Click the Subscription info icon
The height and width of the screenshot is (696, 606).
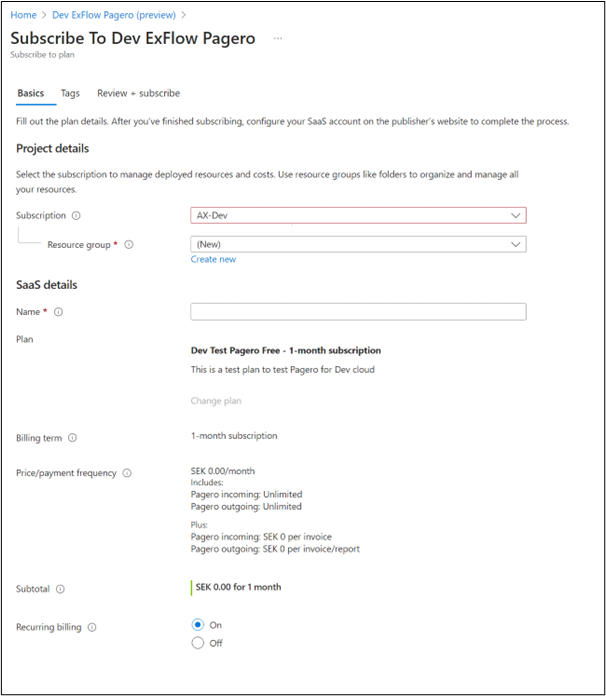(x=76, y=216)
